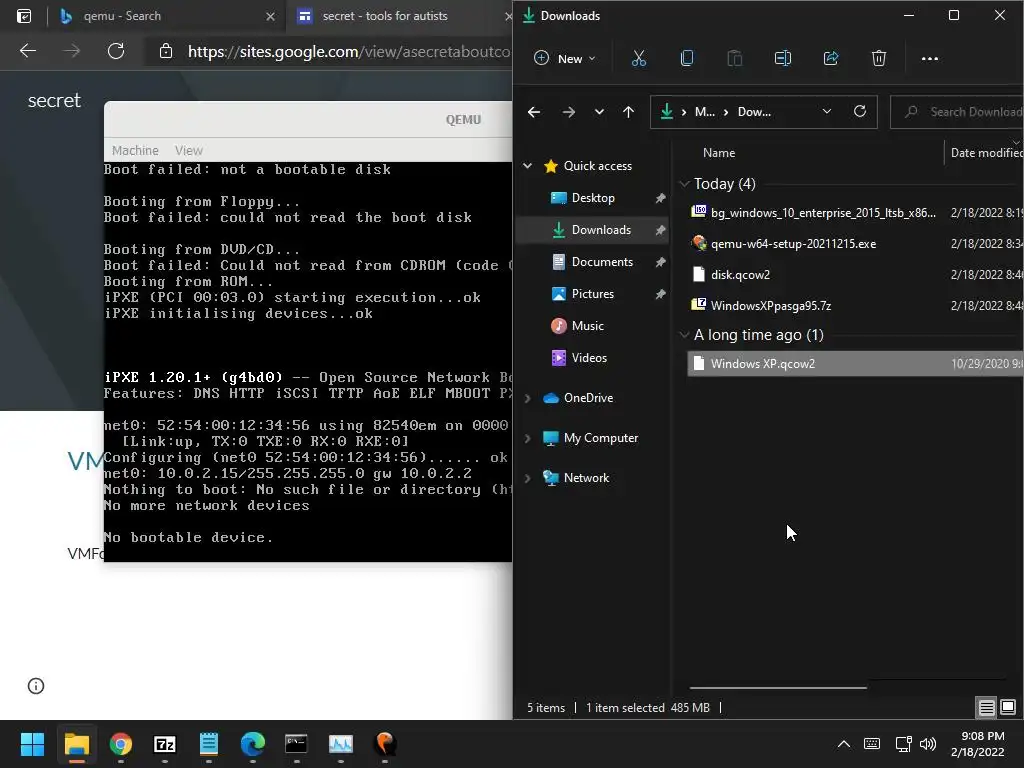The height and width of the screenshot is (768, 1024).
Task: Select the disk.qcow2 file
Action: (x=740, y=275)
